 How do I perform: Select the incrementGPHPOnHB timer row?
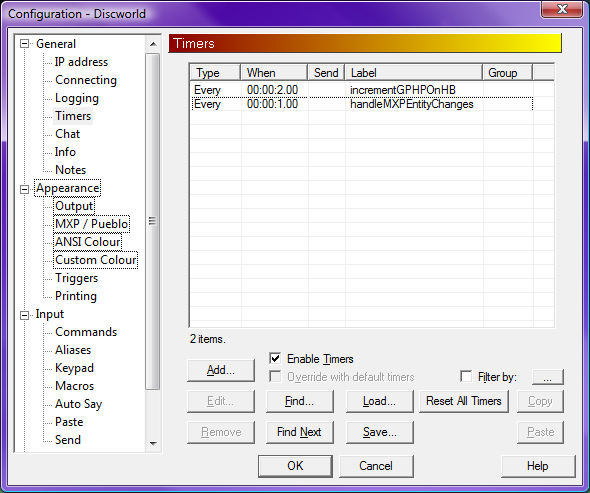tap(362, 90)
